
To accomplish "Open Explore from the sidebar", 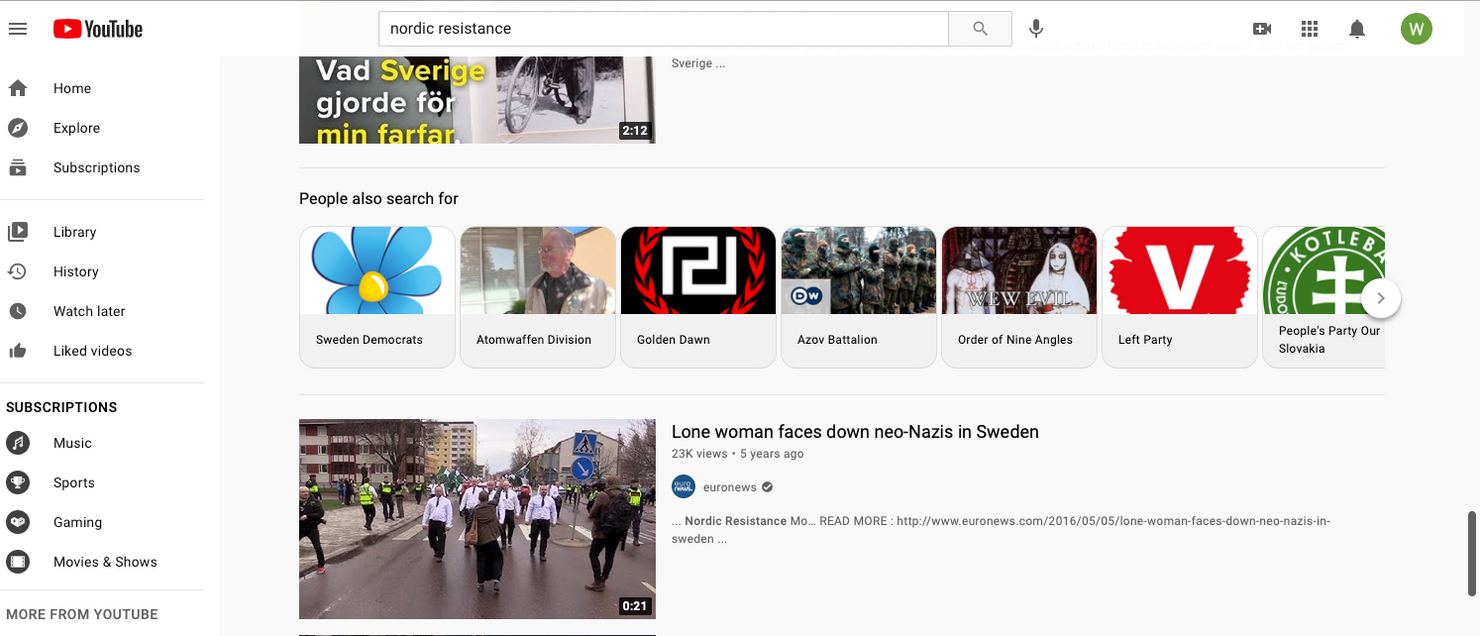I will [x=77, y=128].
